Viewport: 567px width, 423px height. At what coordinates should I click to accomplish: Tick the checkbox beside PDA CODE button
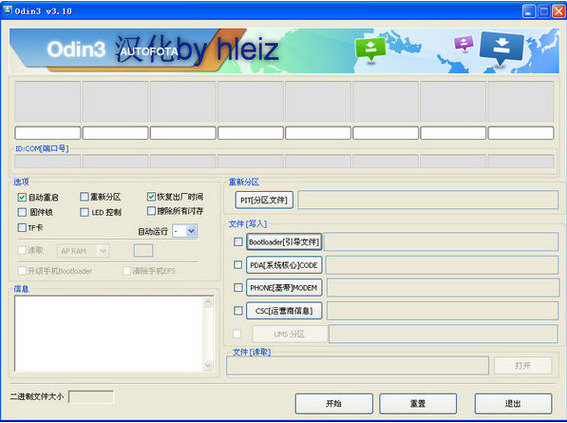[x=238, y=265]
